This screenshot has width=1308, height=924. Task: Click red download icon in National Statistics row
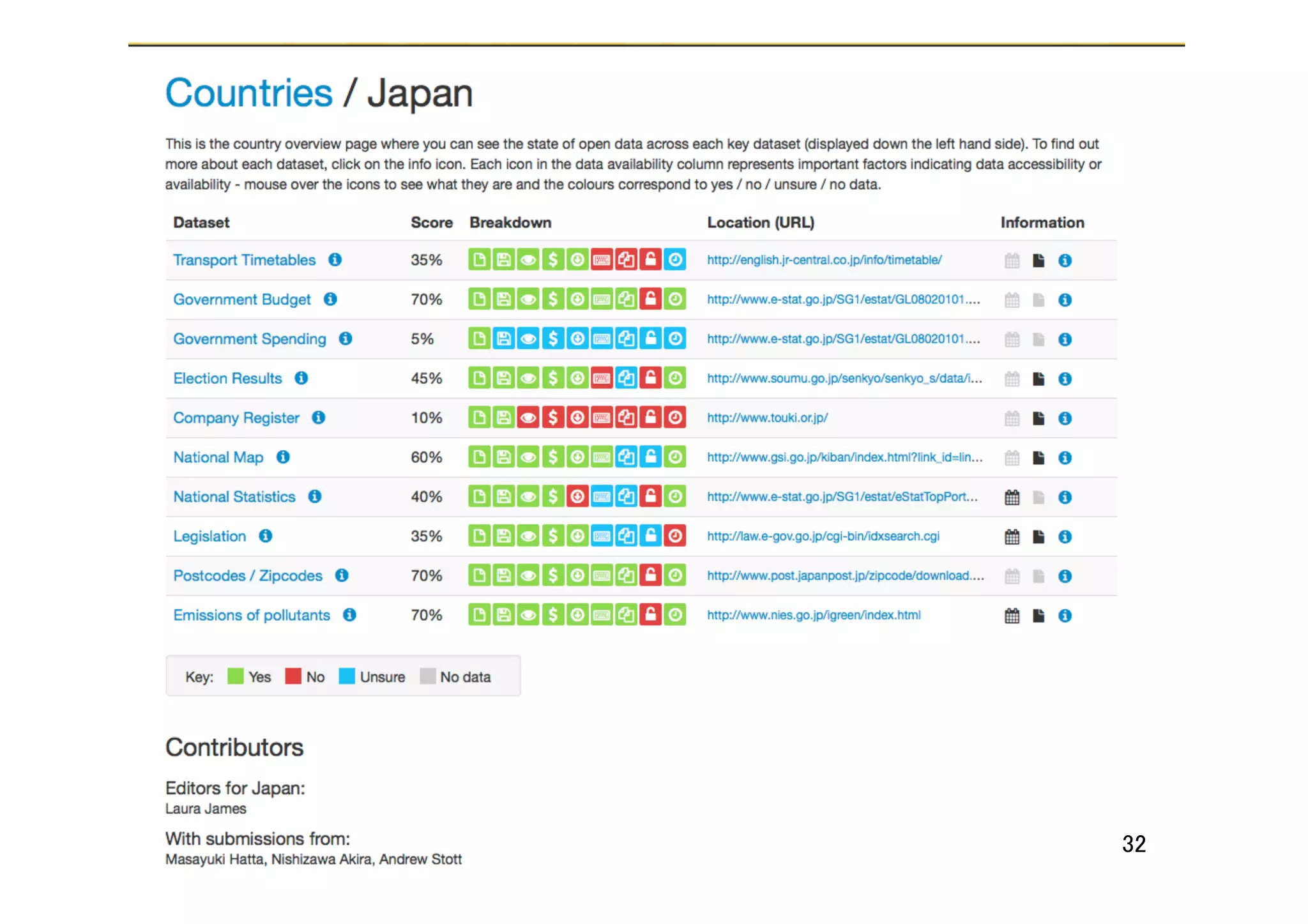(577, 497)
